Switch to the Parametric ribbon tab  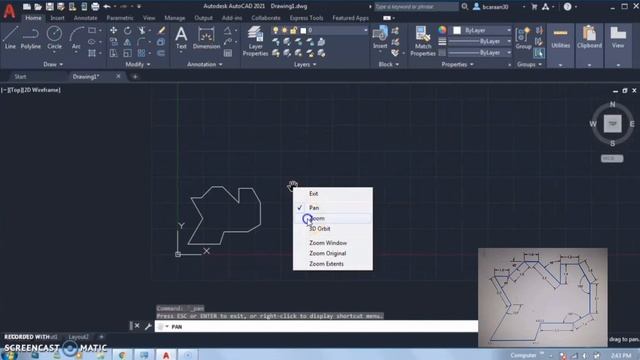click(120, 18)
